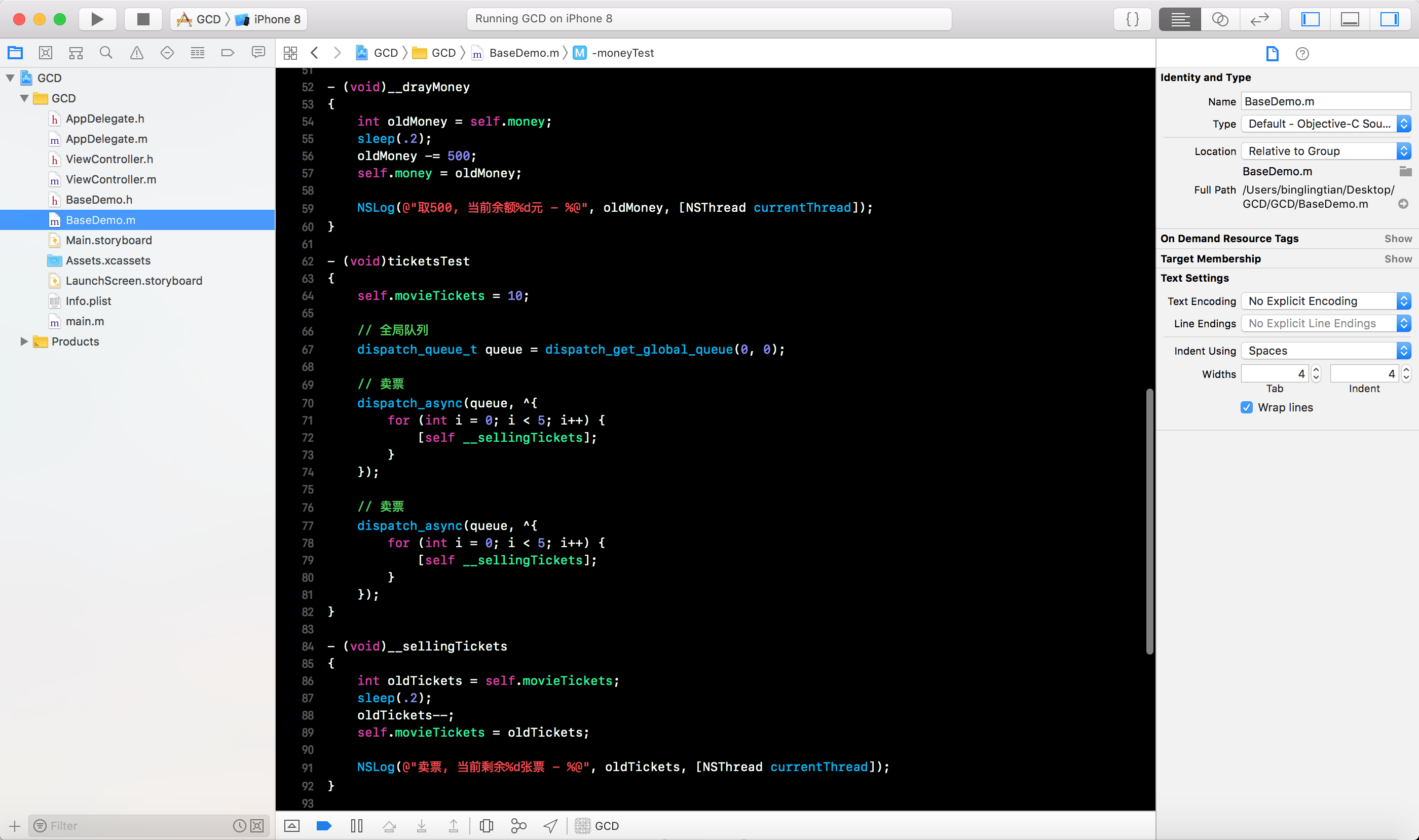Expand the Products folder
1419x840 pixels.
click(x=24, y=341)
